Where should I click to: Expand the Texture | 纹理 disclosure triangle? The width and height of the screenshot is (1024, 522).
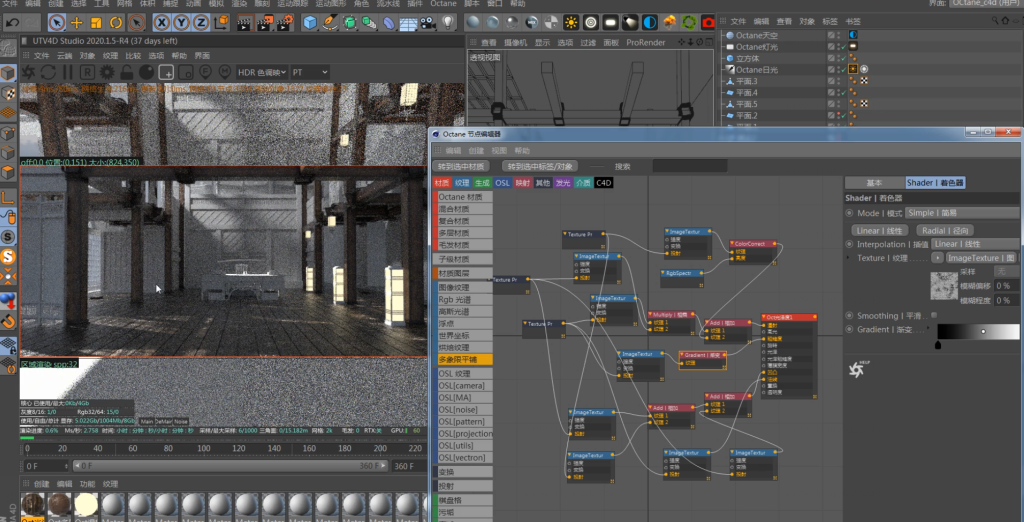tap(848, 258)
